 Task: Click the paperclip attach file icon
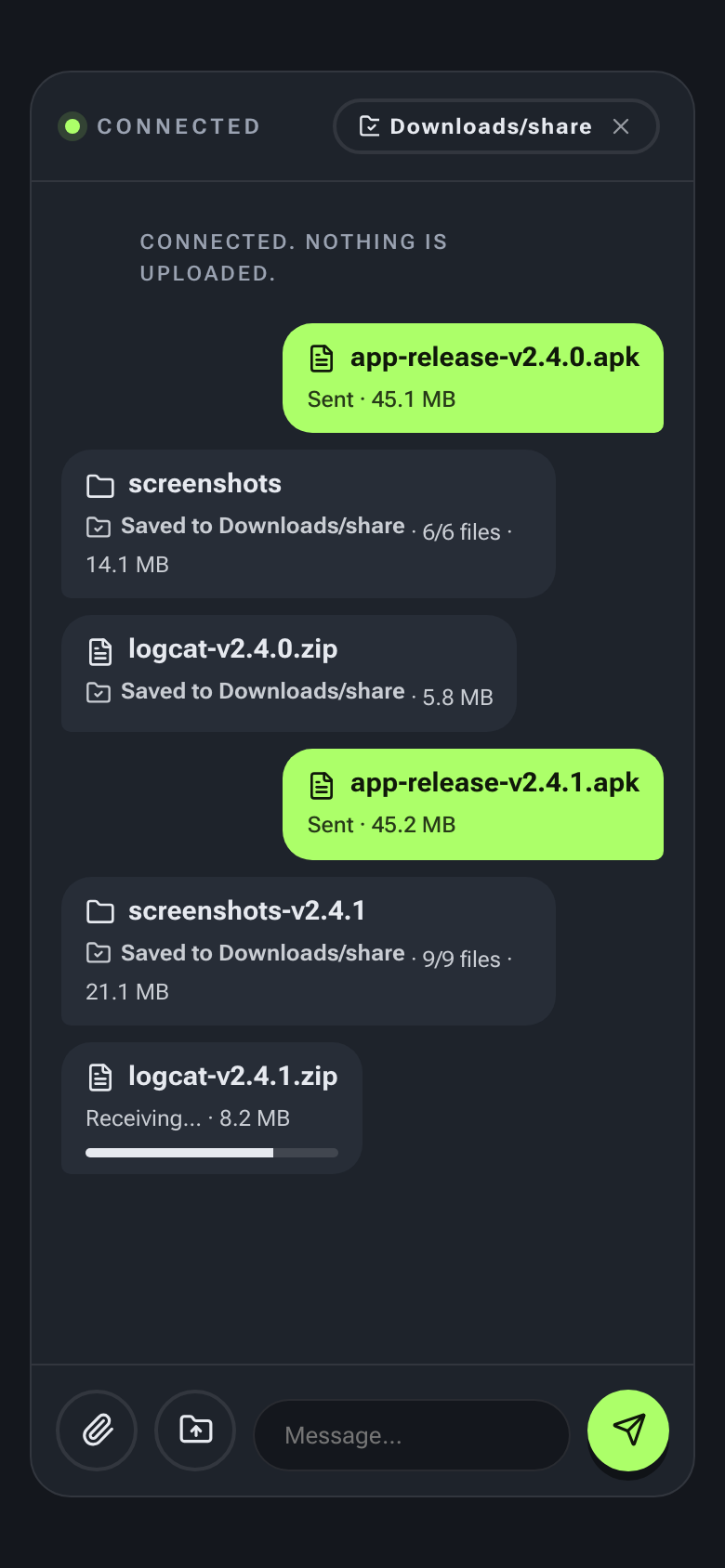pos(97,1431)
